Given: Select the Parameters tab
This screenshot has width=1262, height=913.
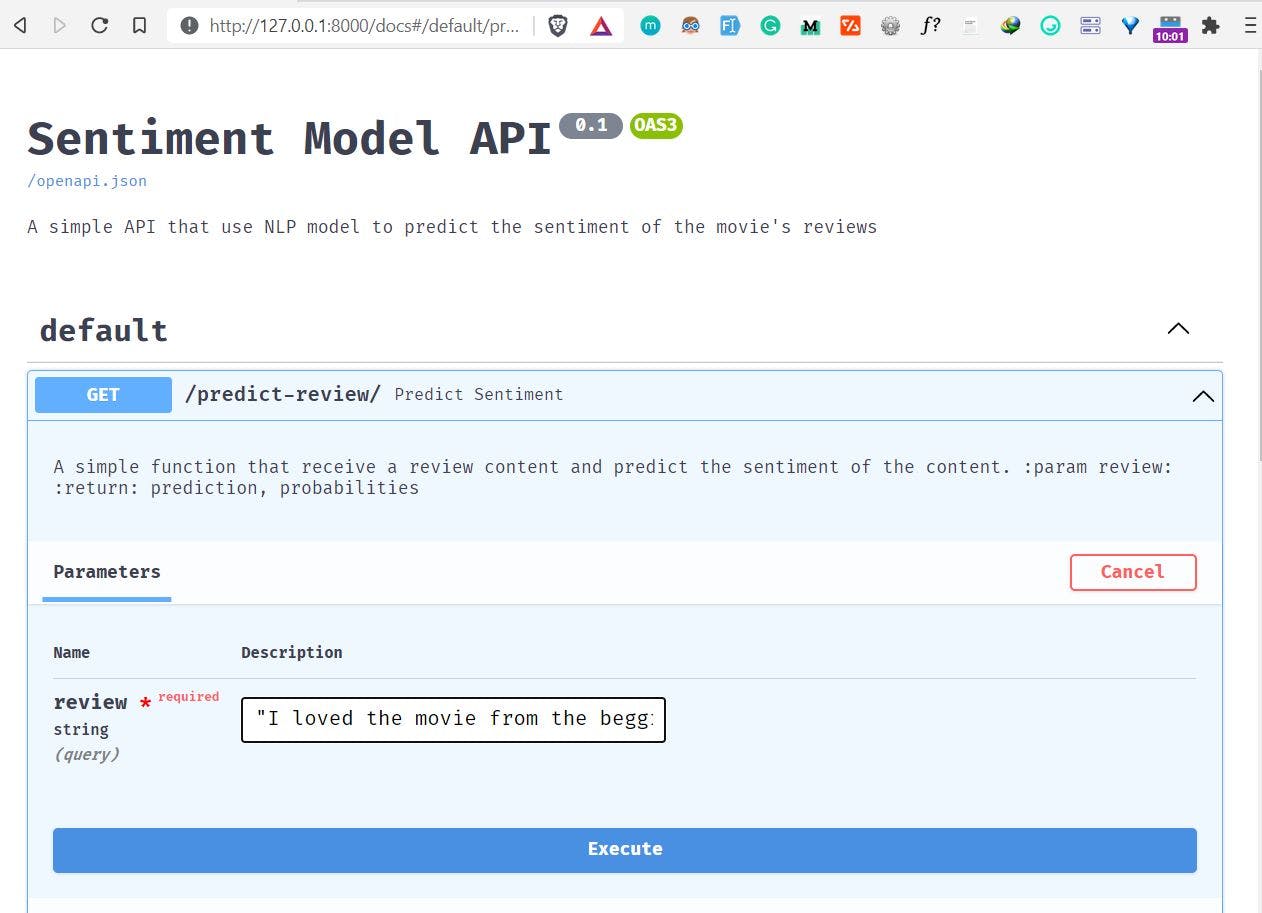Looking at the screenshot, I should coord(107,572).
